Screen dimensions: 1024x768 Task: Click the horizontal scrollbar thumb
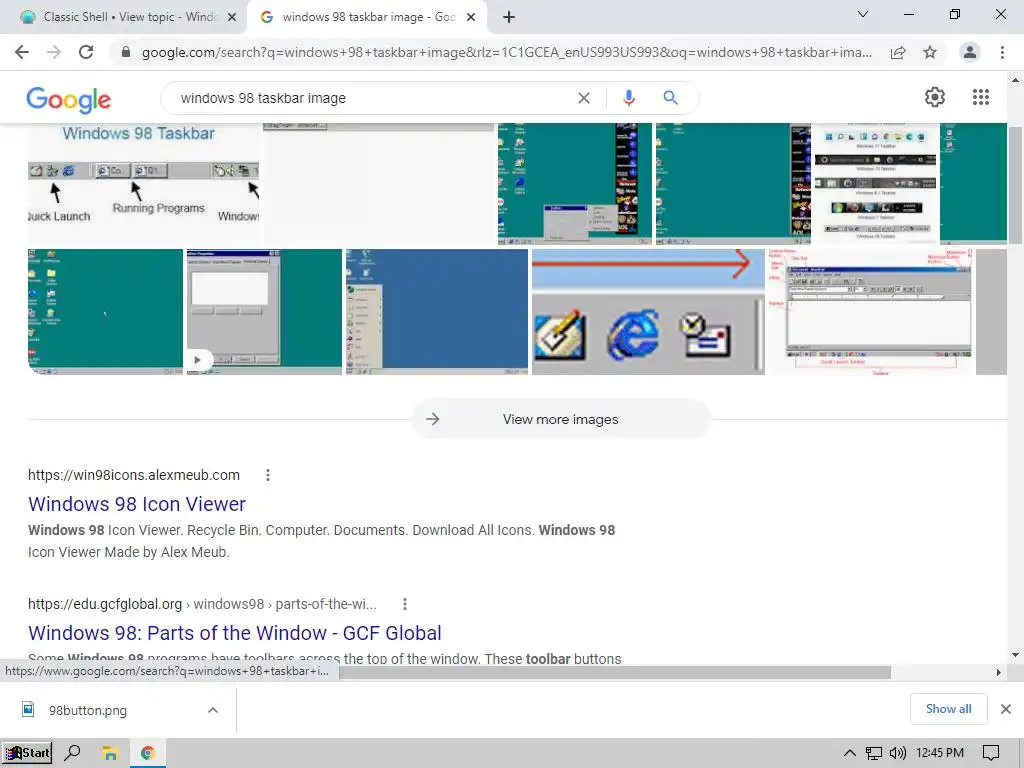[x=614, y=673]
